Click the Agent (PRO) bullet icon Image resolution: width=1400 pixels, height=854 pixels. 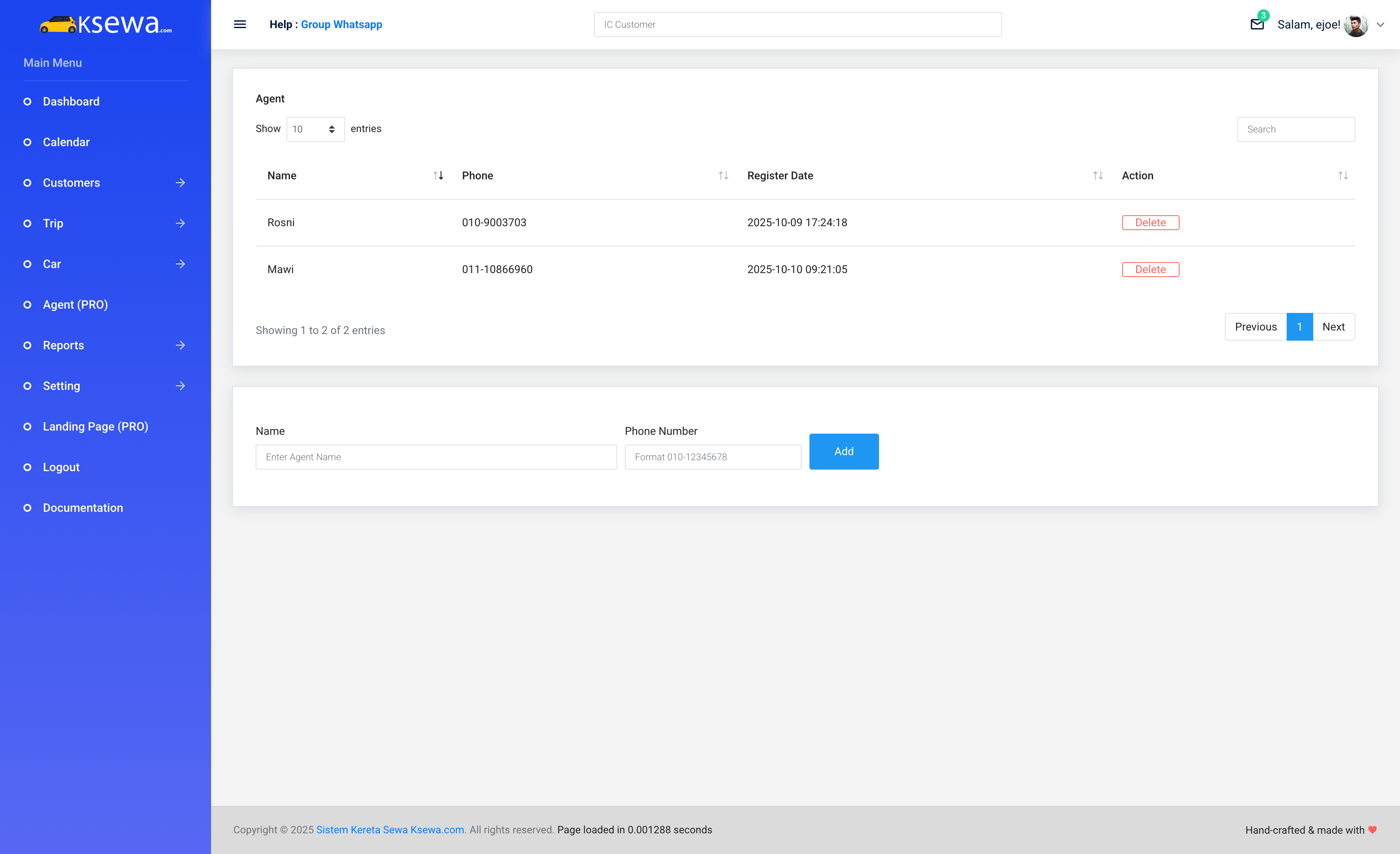[x=27, y=305]
